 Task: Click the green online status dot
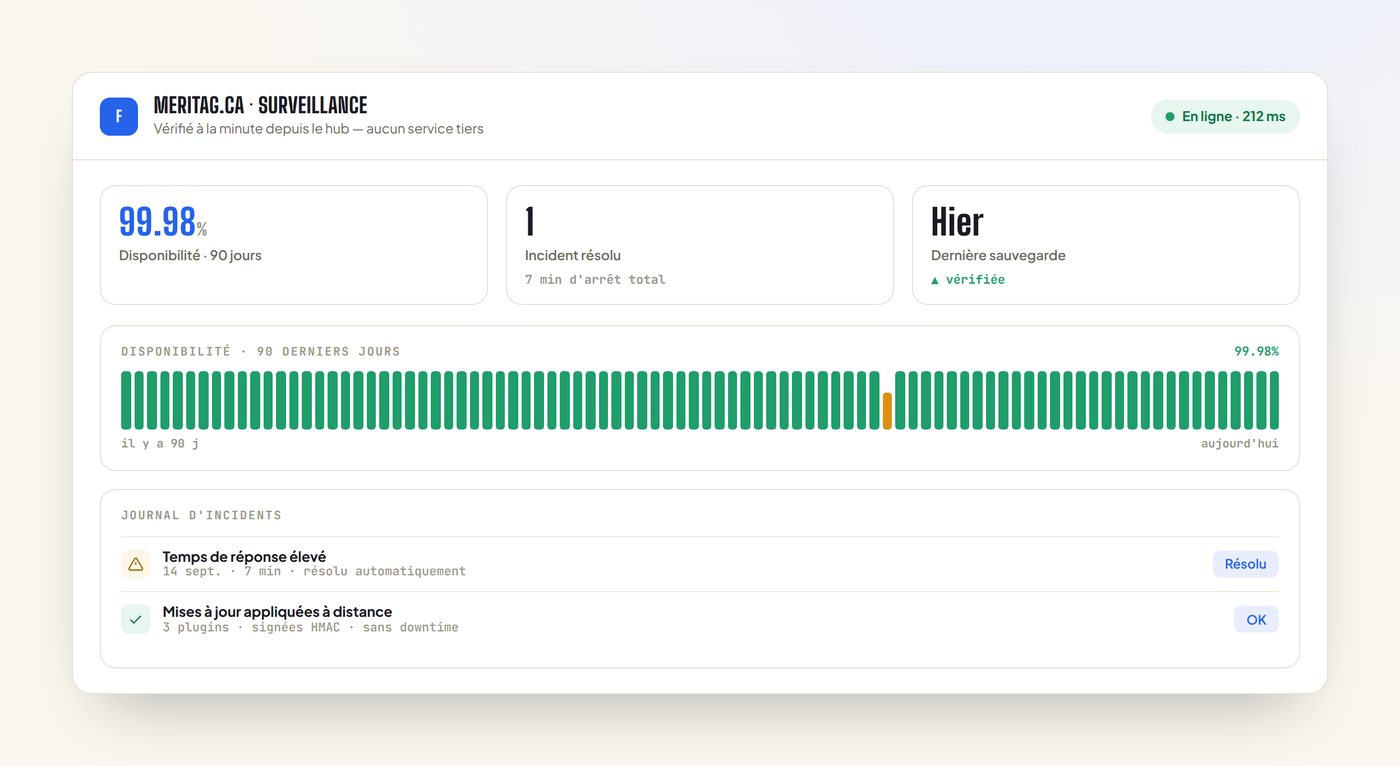1170,117
